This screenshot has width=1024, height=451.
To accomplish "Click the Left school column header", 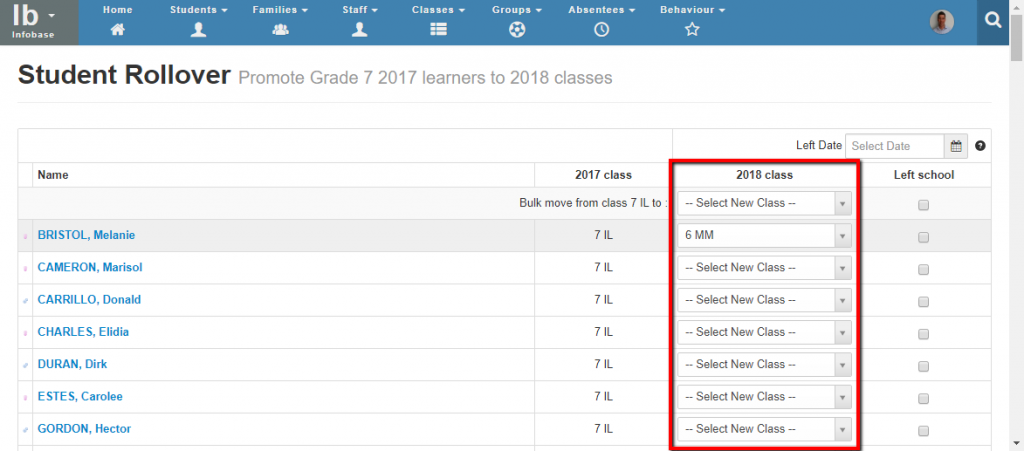I will [923, 175].
